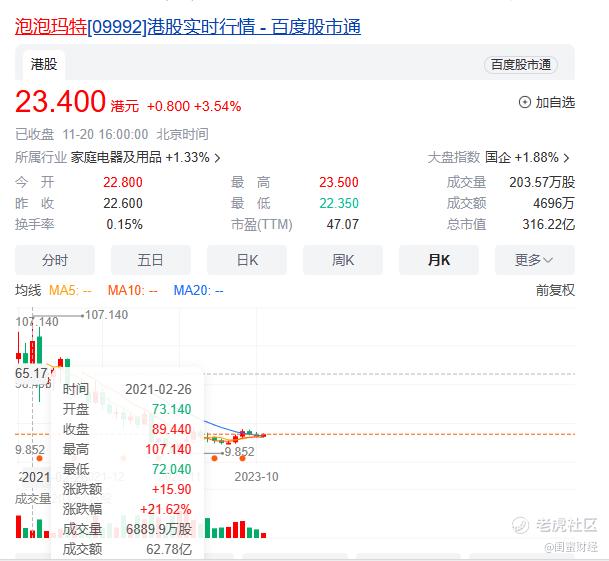Click the 107.140 high marker label on chart
This screenshot has height=561, width=609.
[x=106, y=315]
